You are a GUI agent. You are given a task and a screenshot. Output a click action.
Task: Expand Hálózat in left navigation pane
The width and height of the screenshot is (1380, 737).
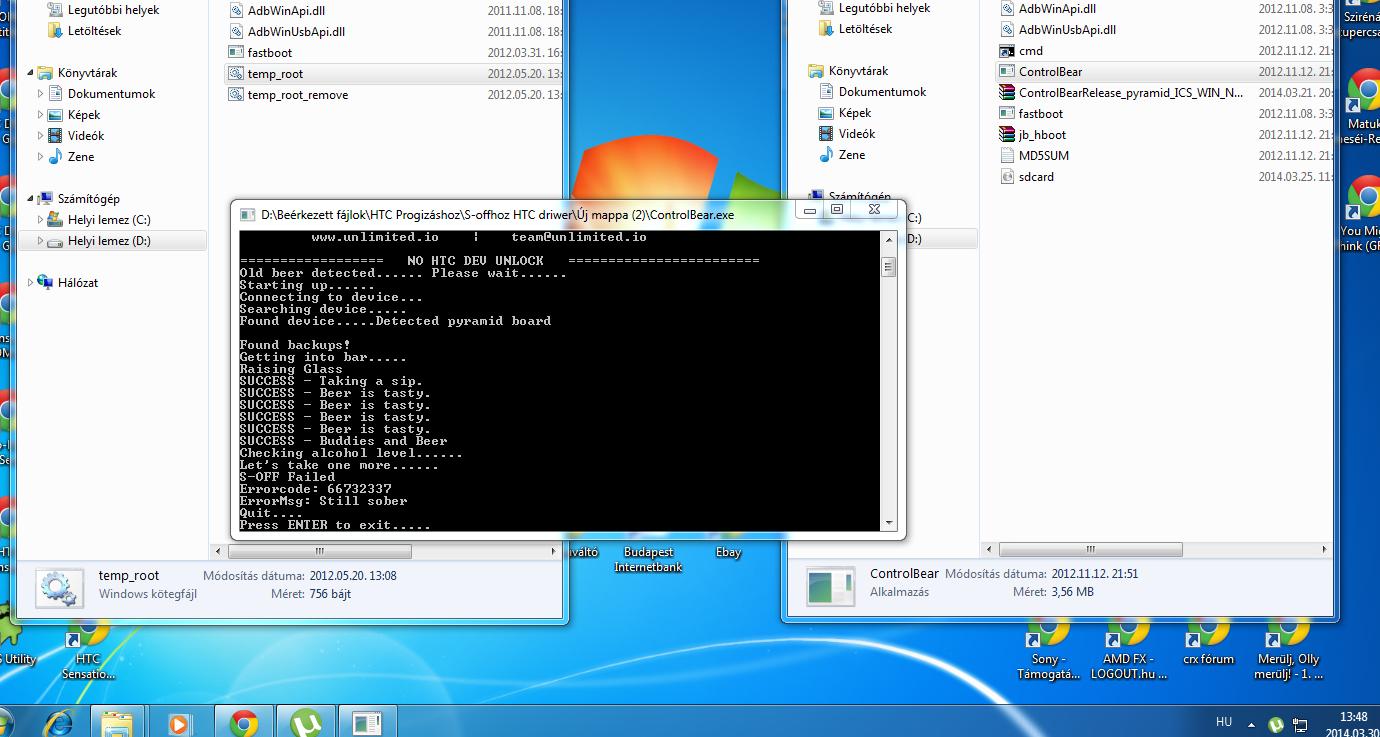pos(30,283)
